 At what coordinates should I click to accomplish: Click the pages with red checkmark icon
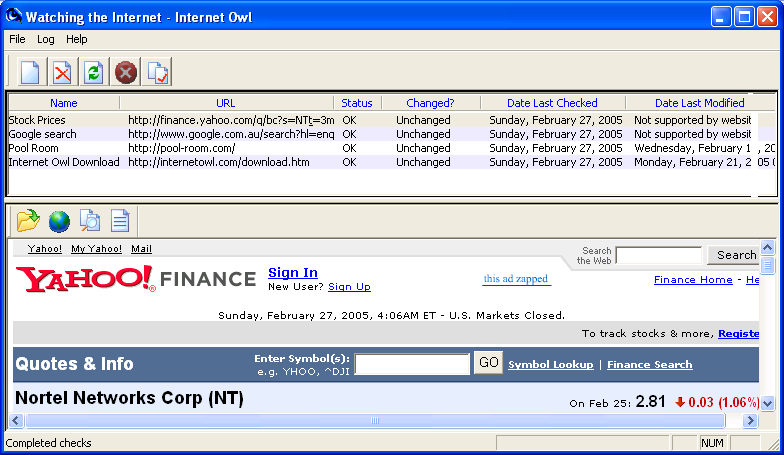click(158, 72)
